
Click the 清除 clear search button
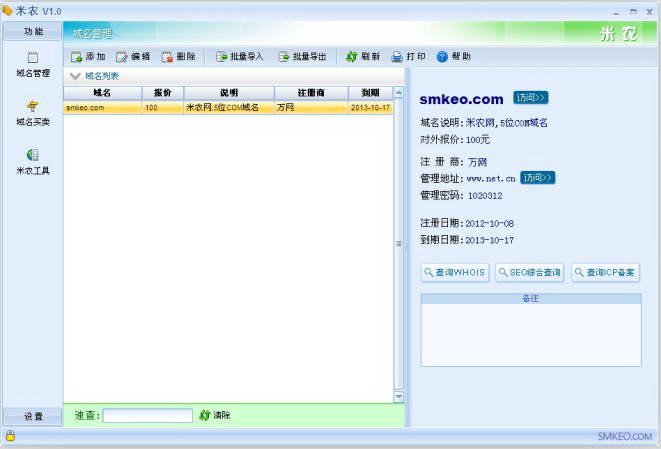pos(215,415)
